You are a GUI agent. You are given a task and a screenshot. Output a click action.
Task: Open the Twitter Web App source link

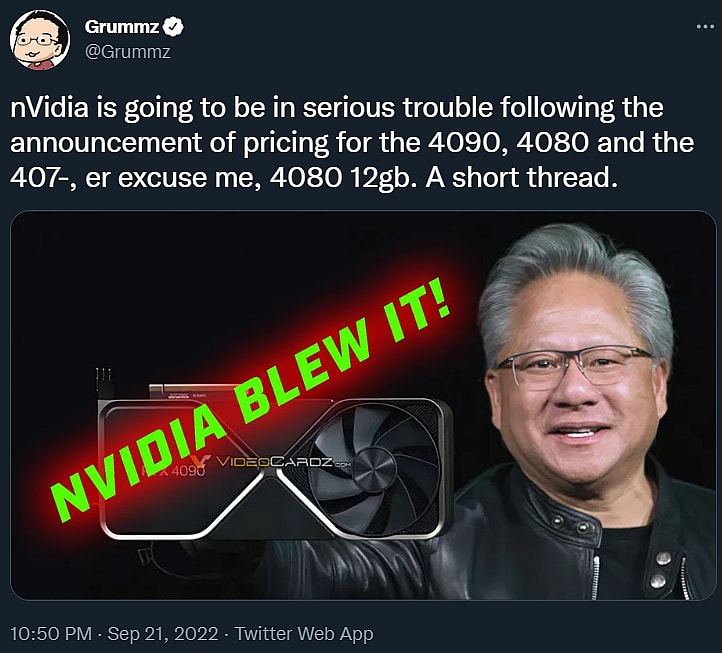[x=304, y=634]
